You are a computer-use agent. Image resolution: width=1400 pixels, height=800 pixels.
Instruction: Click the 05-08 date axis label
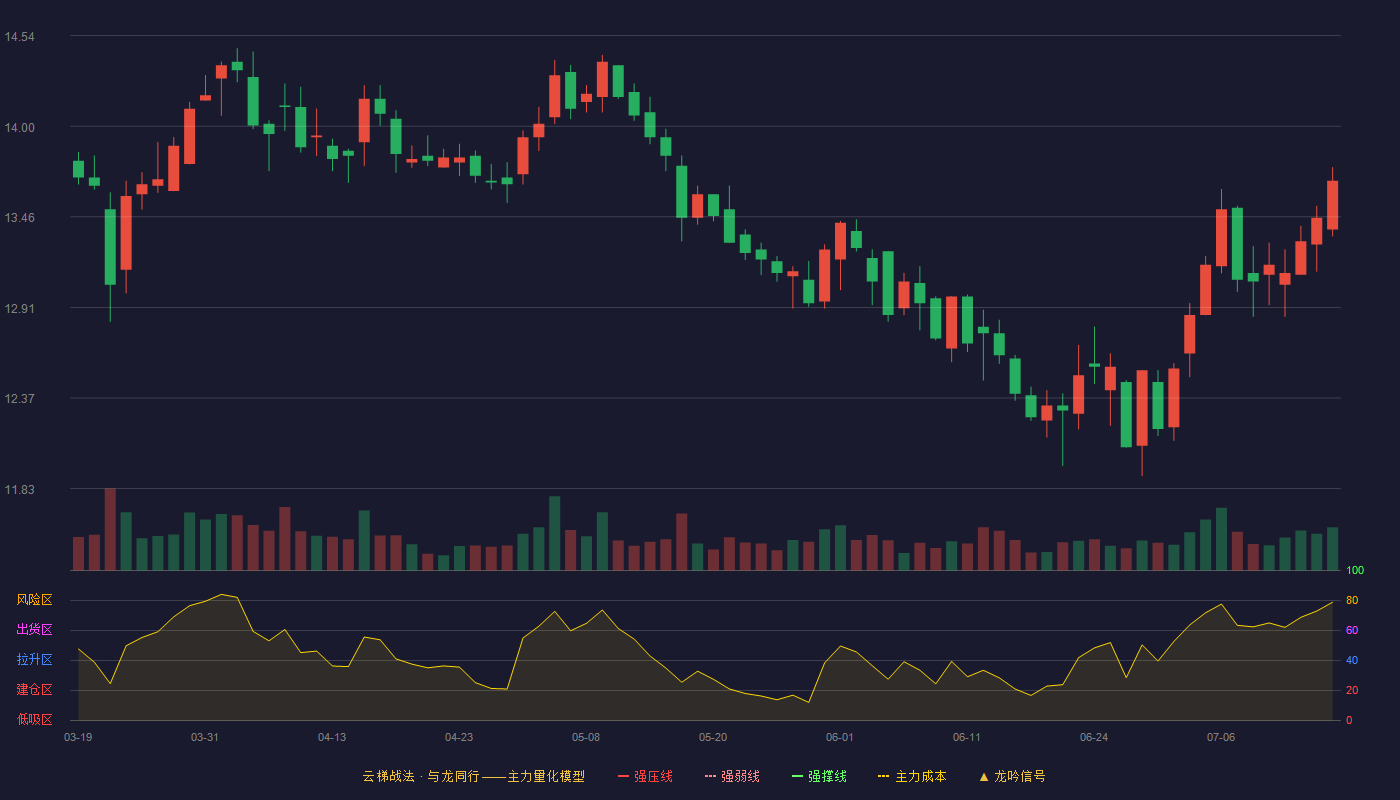[586, 737]
